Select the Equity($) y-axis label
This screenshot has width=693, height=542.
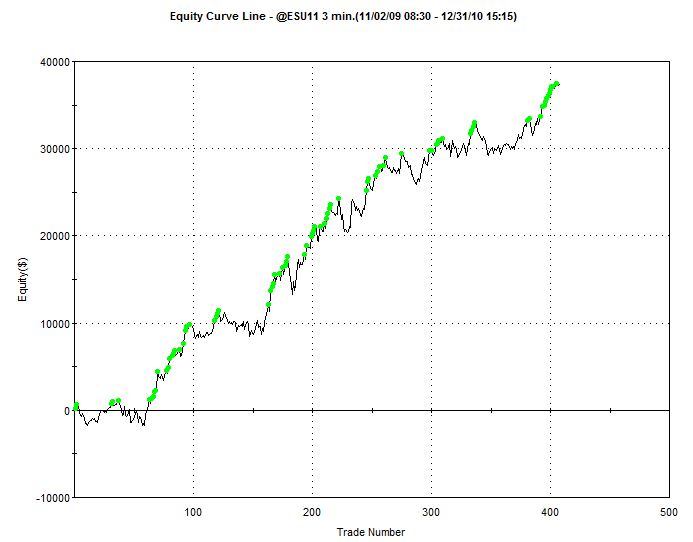(x=20, y=280)
